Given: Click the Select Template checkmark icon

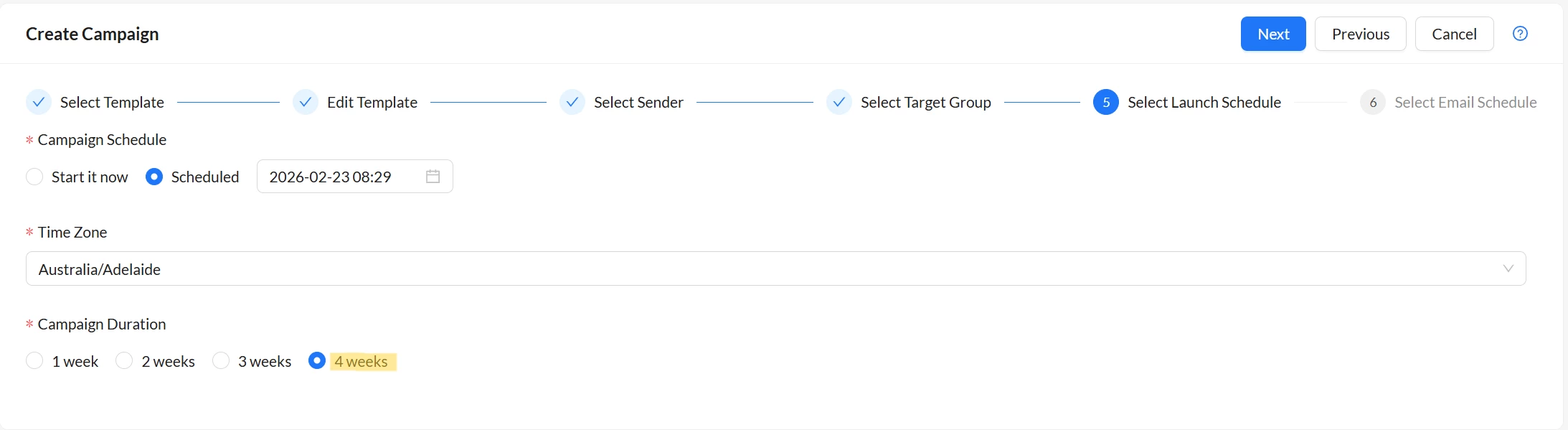Looking at the screenshot, I should click(39, 103).
